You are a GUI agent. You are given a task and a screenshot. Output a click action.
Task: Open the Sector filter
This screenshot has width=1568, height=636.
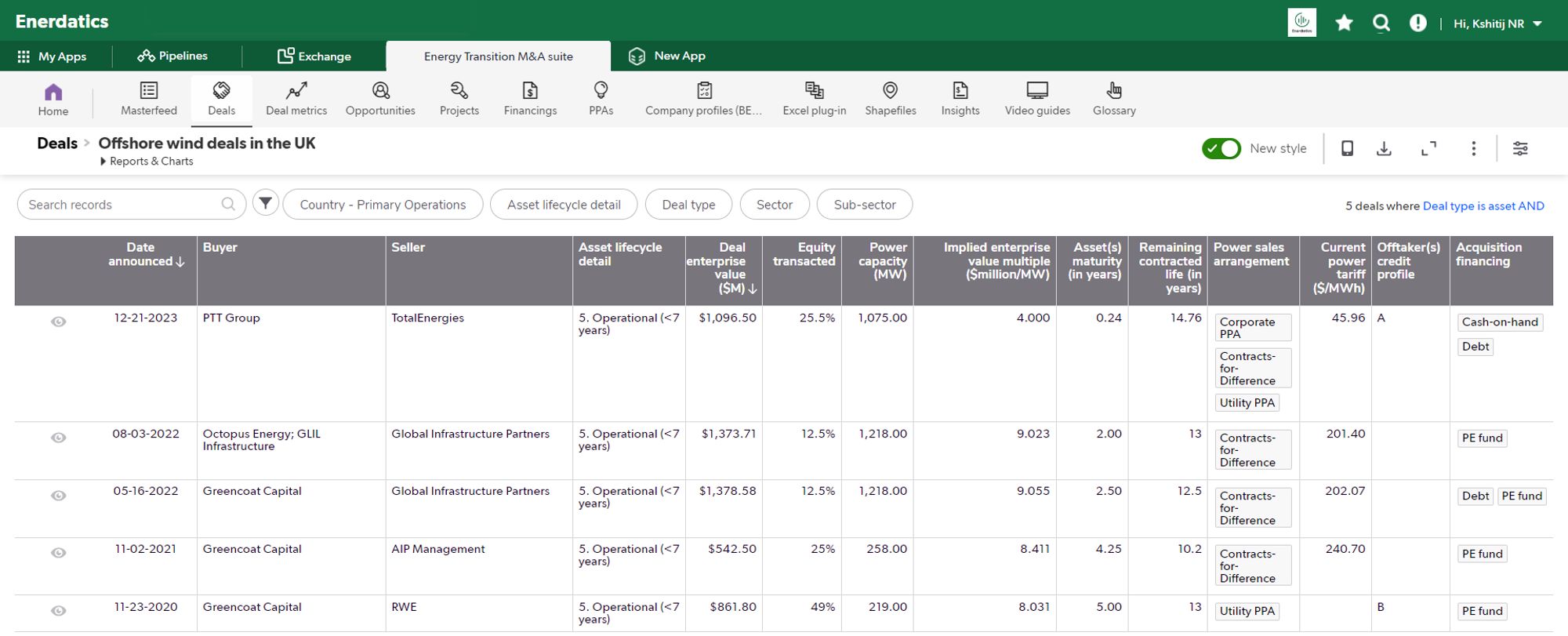coord(775,205)
